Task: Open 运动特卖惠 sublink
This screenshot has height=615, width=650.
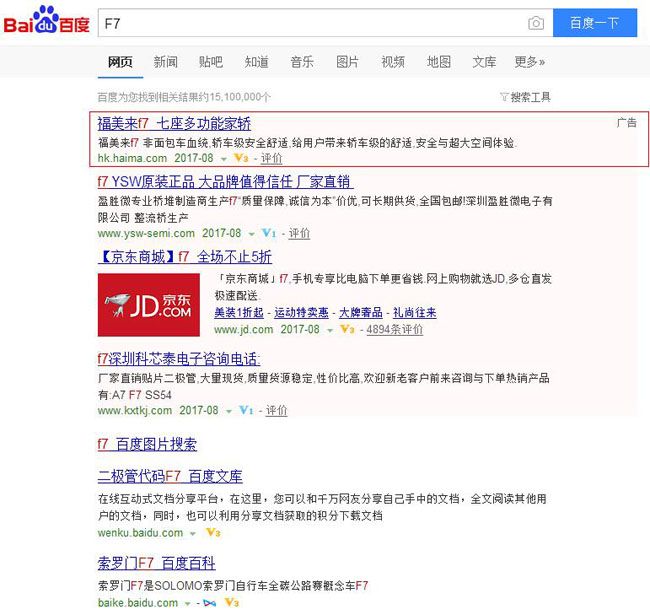Action: (301, 312)
